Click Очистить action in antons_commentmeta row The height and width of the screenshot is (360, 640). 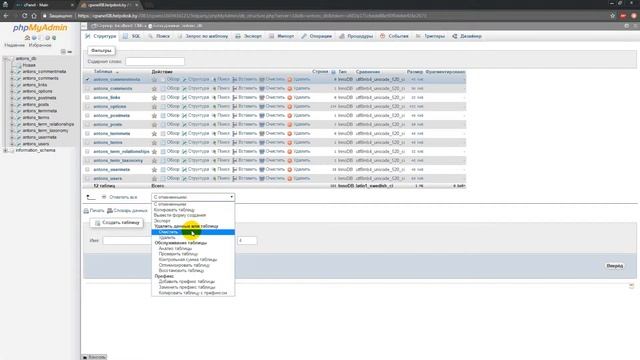272,79
